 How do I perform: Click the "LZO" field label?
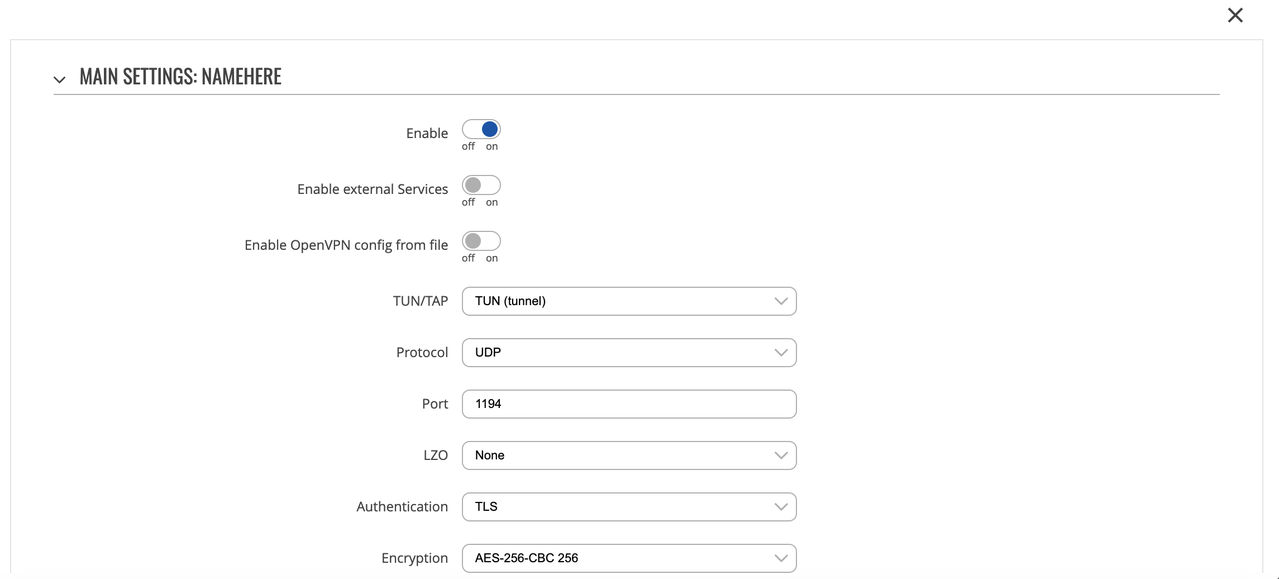pos(435,456)
